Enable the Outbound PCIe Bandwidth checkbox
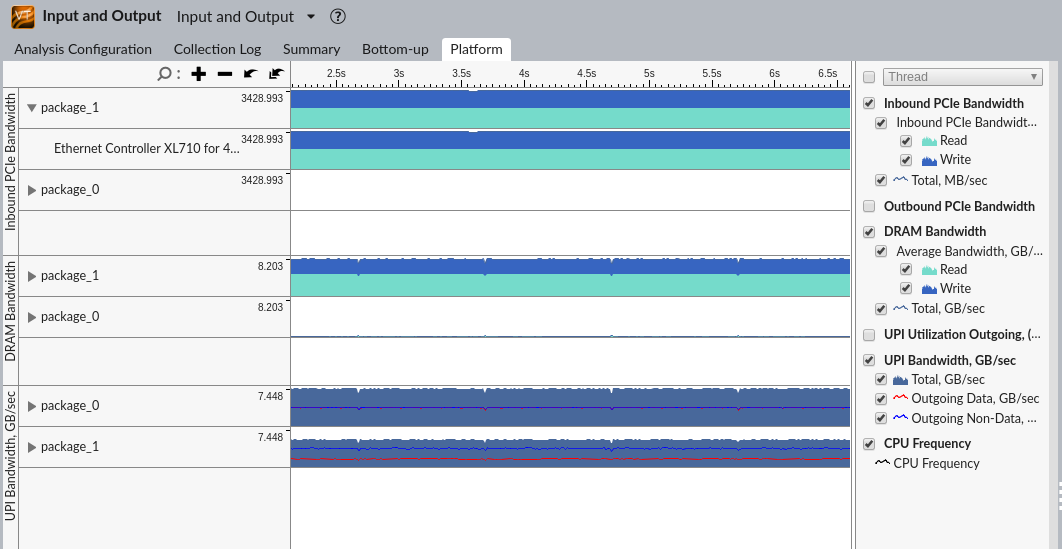Screen dimensions: 1062x549 [x=869, y=206]
